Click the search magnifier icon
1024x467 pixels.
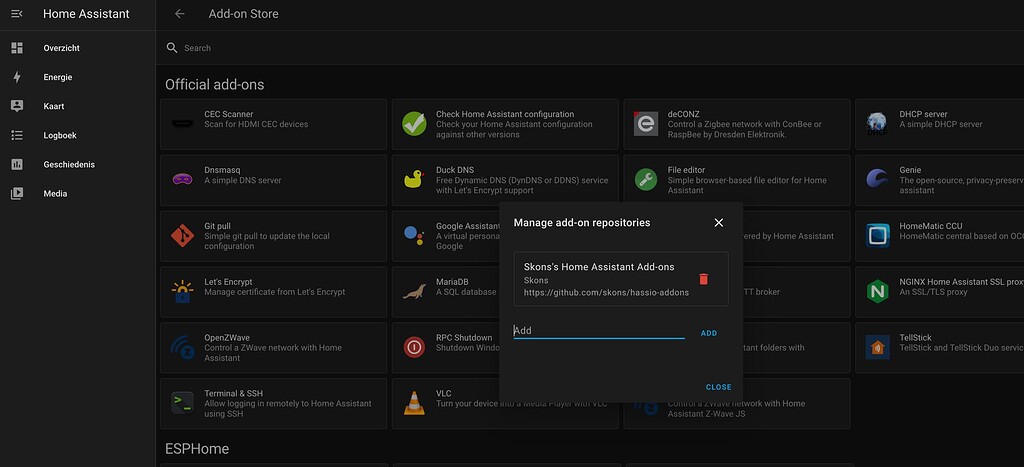tap(172, 48)
